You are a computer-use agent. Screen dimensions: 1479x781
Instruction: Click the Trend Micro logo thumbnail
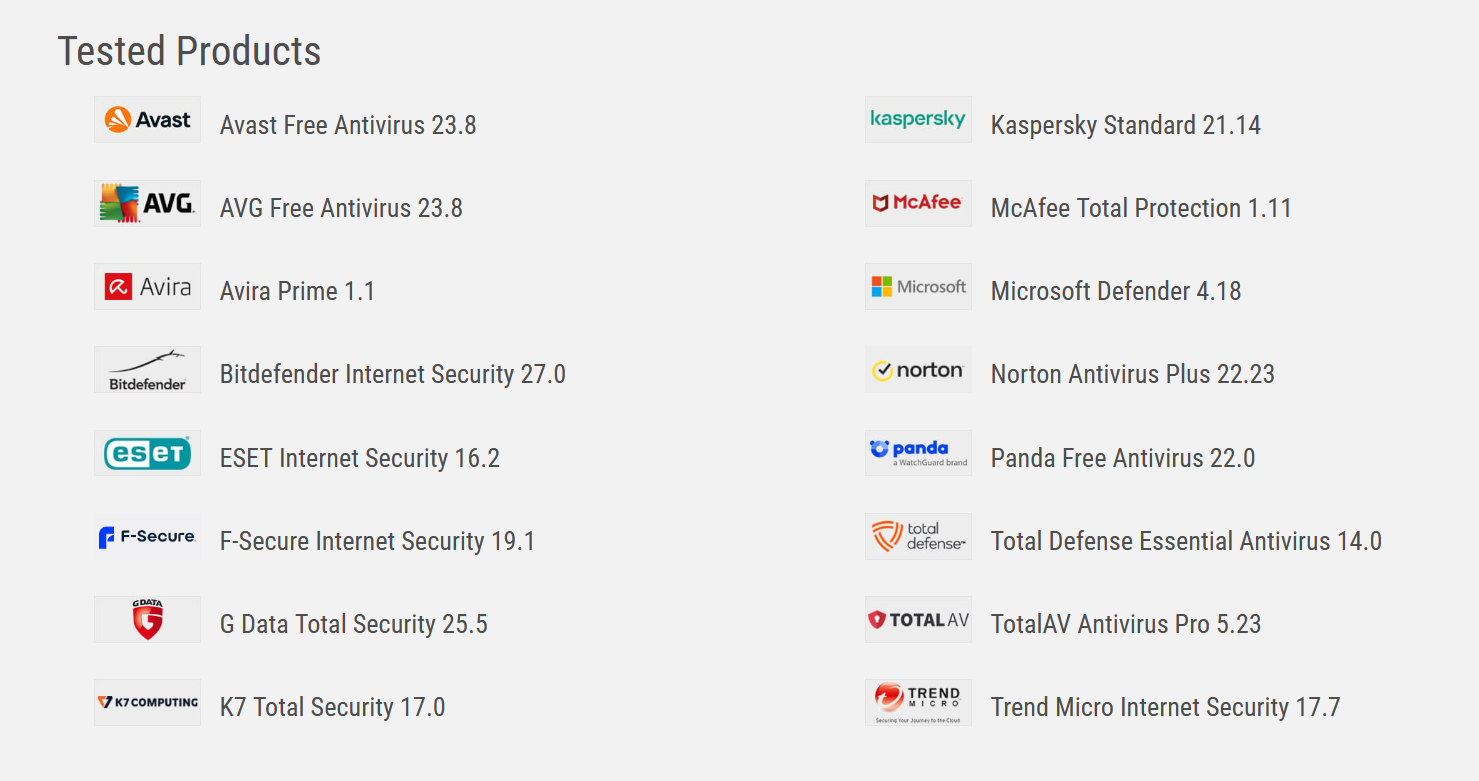click(x=918, y=703)
